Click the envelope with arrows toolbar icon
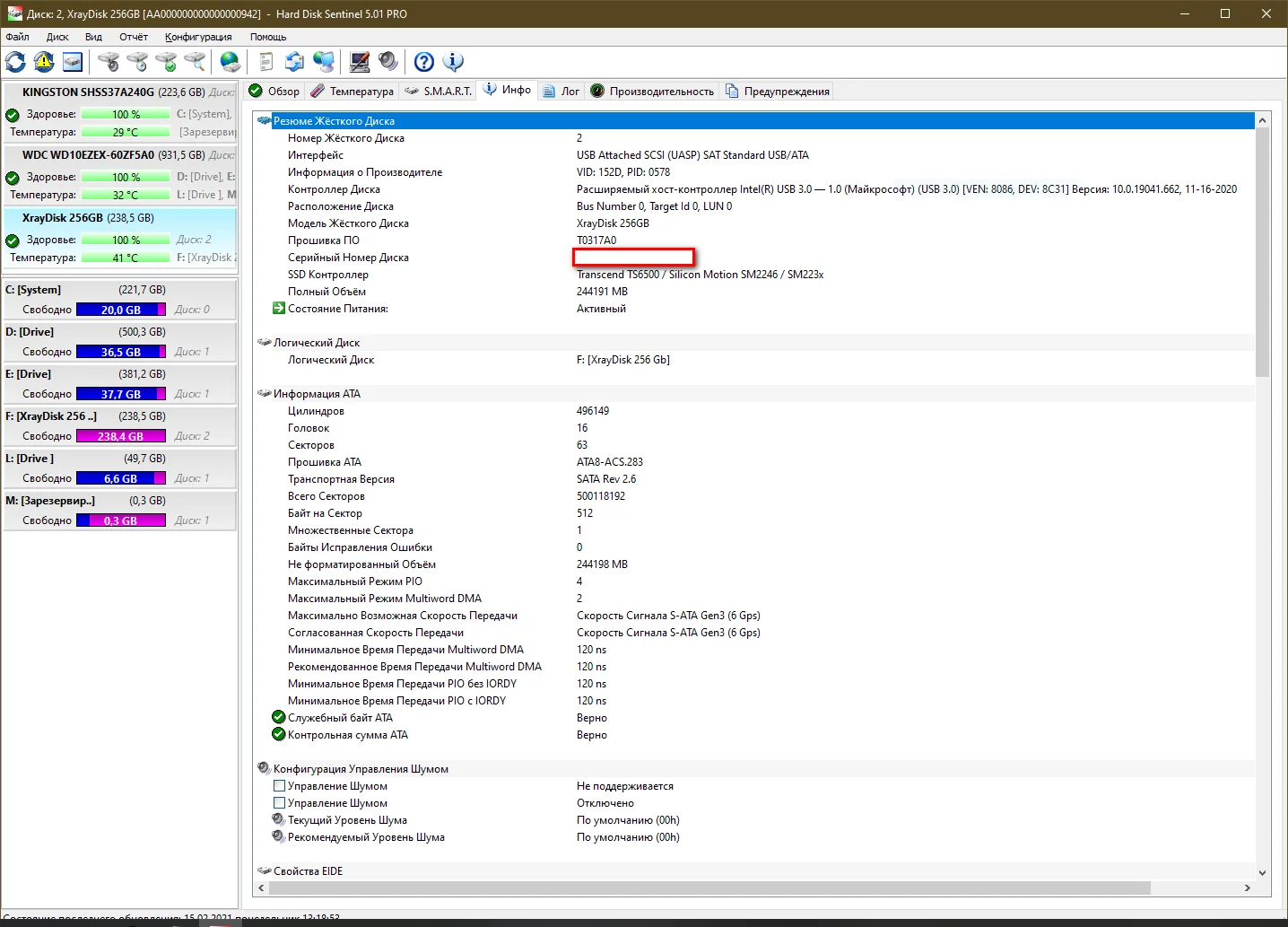 coord(295,62)
